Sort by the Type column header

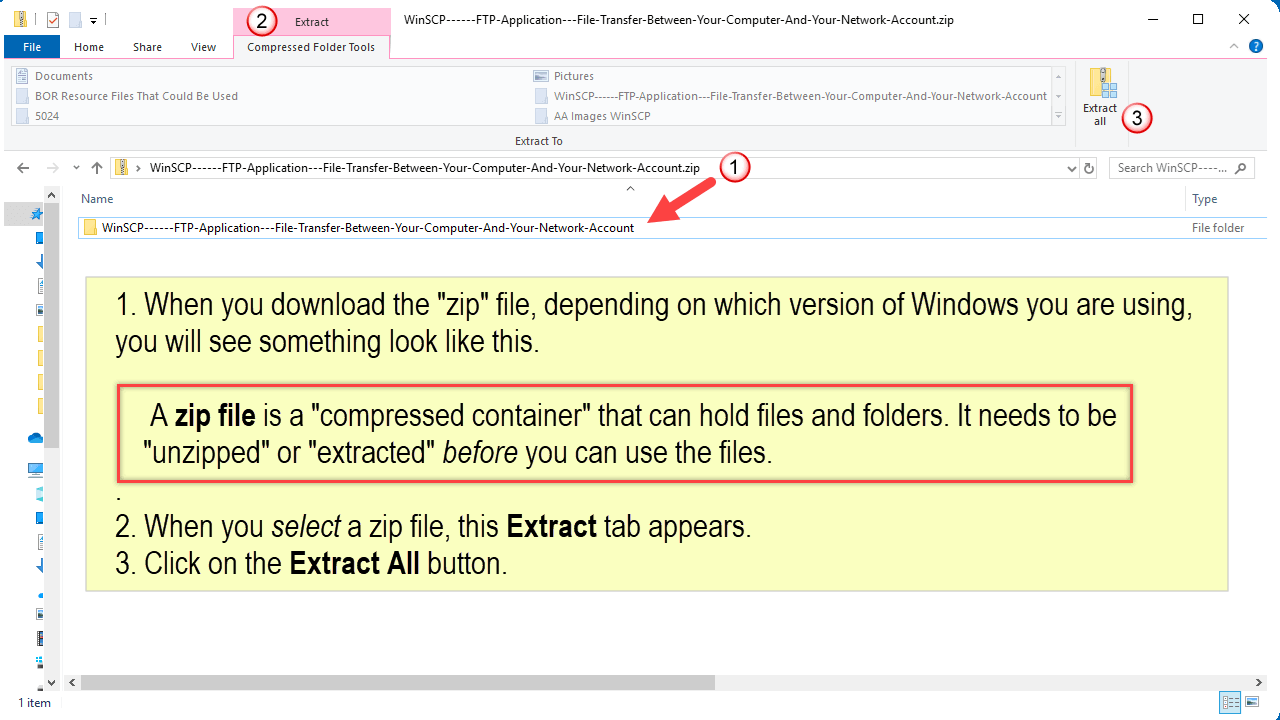point(1204,199)
